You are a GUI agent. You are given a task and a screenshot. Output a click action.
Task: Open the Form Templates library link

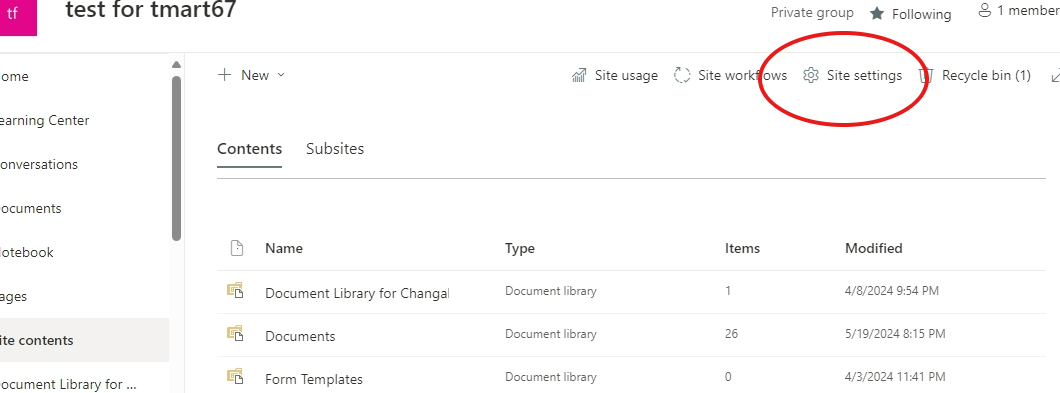click(x=314, y=379)
